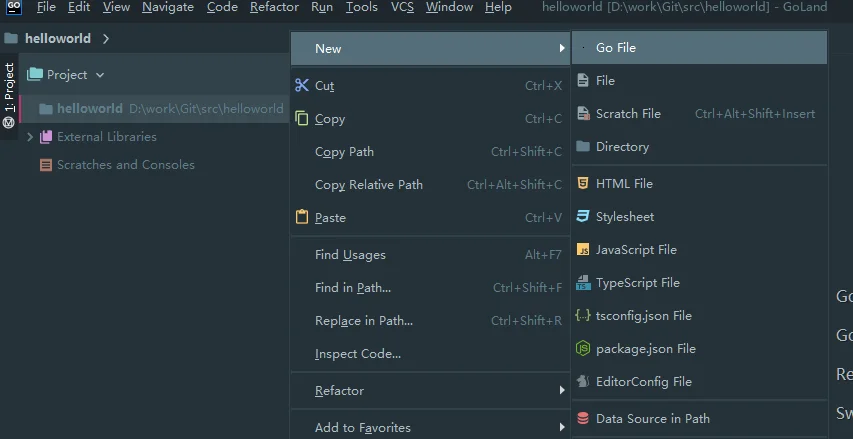Click the Project panel folder icon

(x=35, y=75)
